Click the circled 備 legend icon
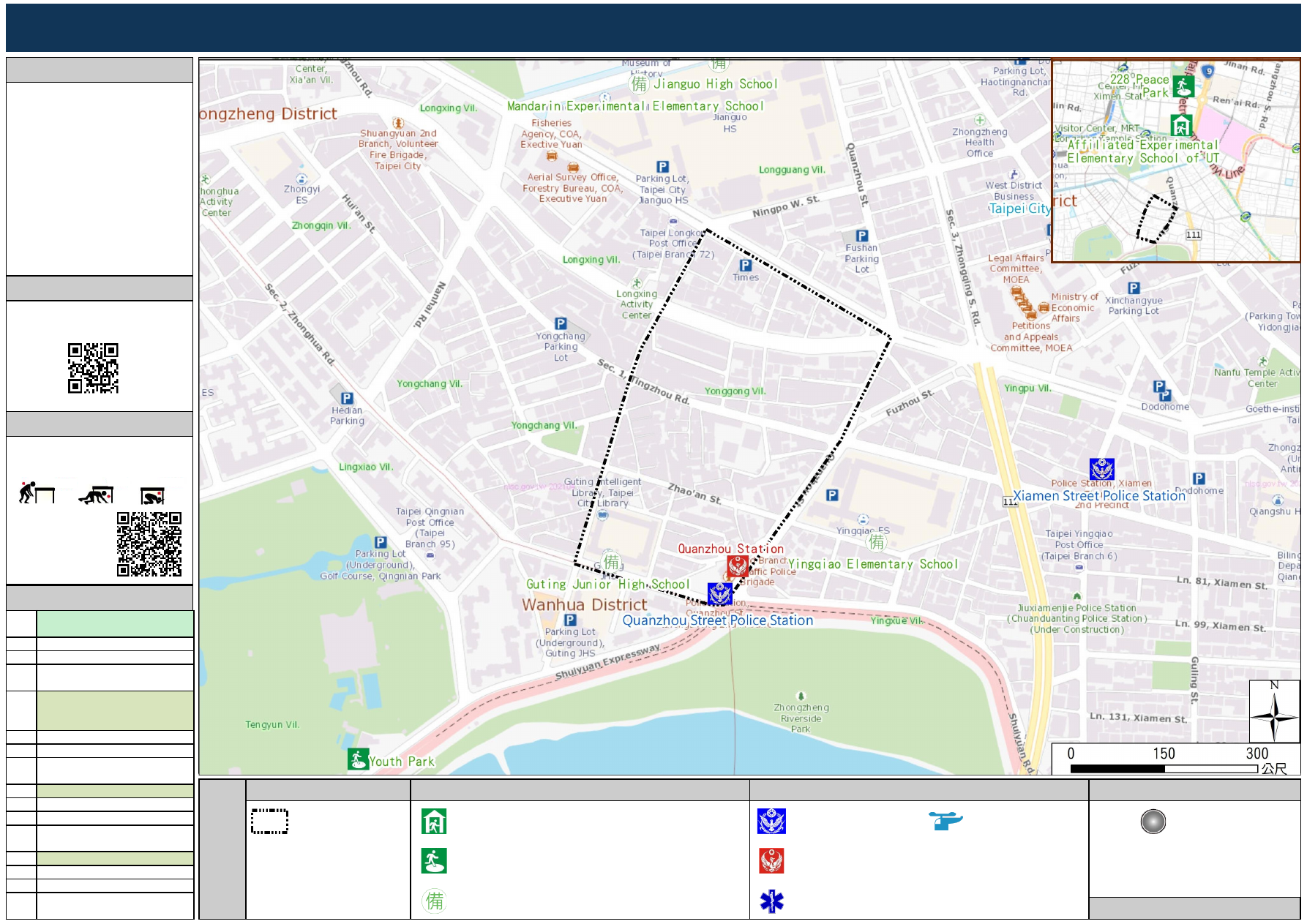 [434, 901]
